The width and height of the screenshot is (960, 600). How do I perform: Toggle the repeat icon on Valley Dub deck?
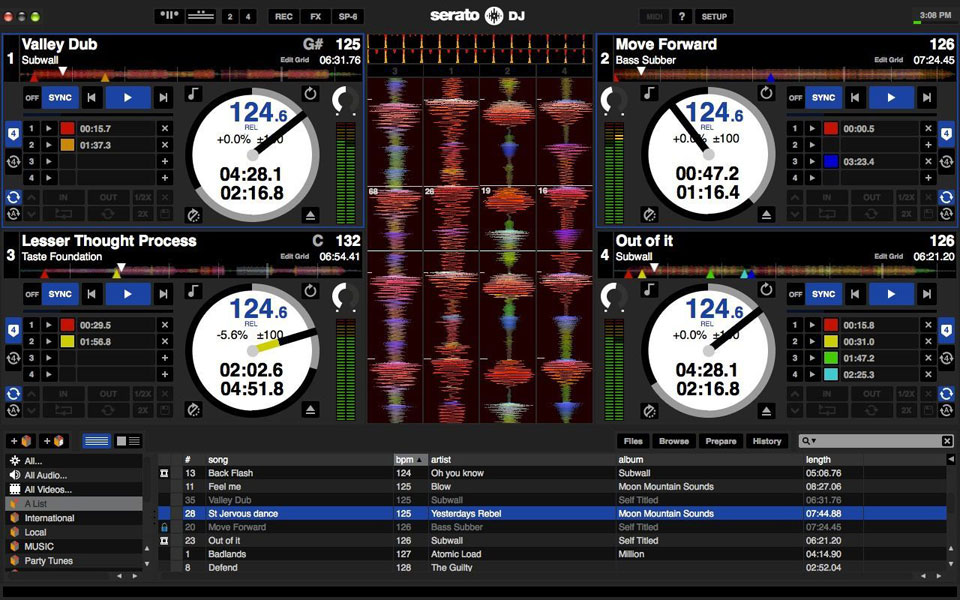coord(310,94)
